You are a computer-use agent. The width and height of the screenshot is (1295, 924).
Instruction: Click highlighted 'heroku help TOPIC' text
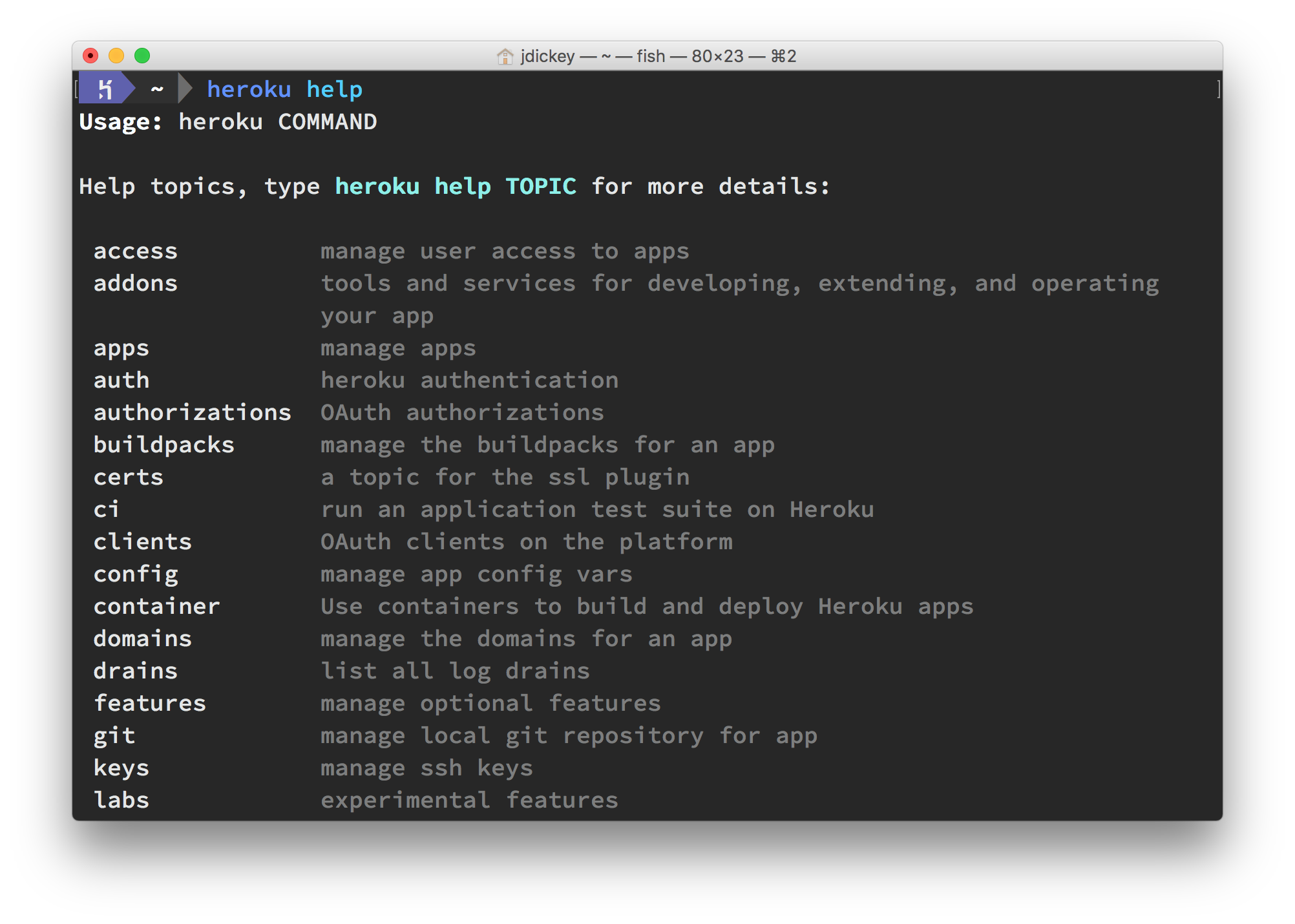click(x=456, y=186)
